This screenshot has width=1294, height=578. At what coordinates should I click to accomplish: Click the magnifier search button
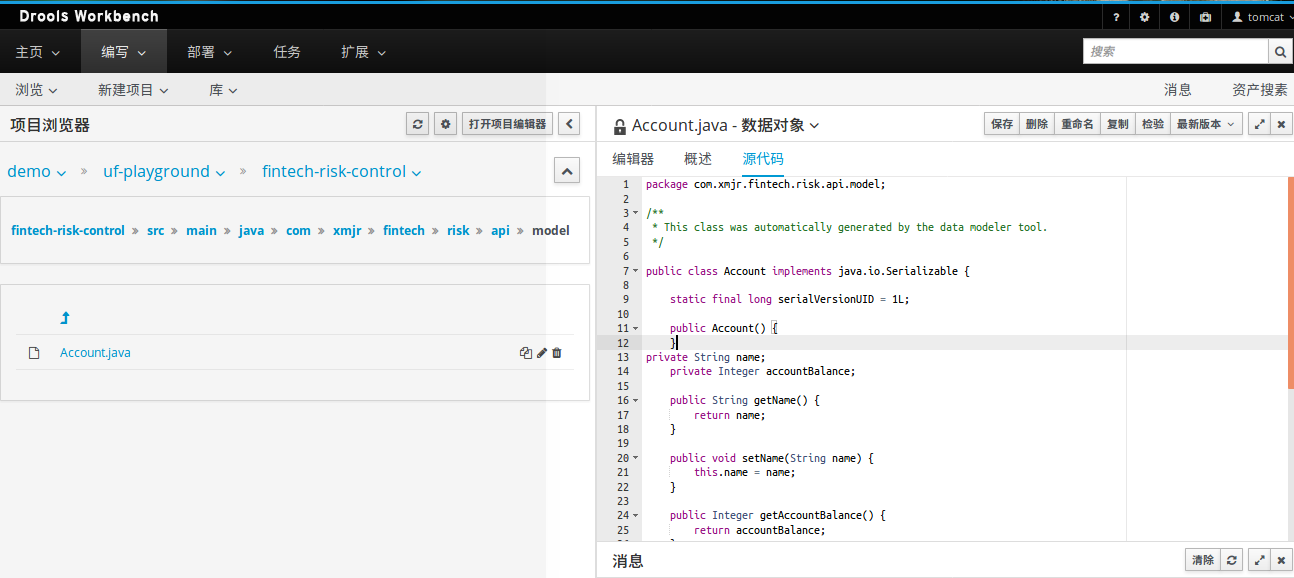(1280, 51)
